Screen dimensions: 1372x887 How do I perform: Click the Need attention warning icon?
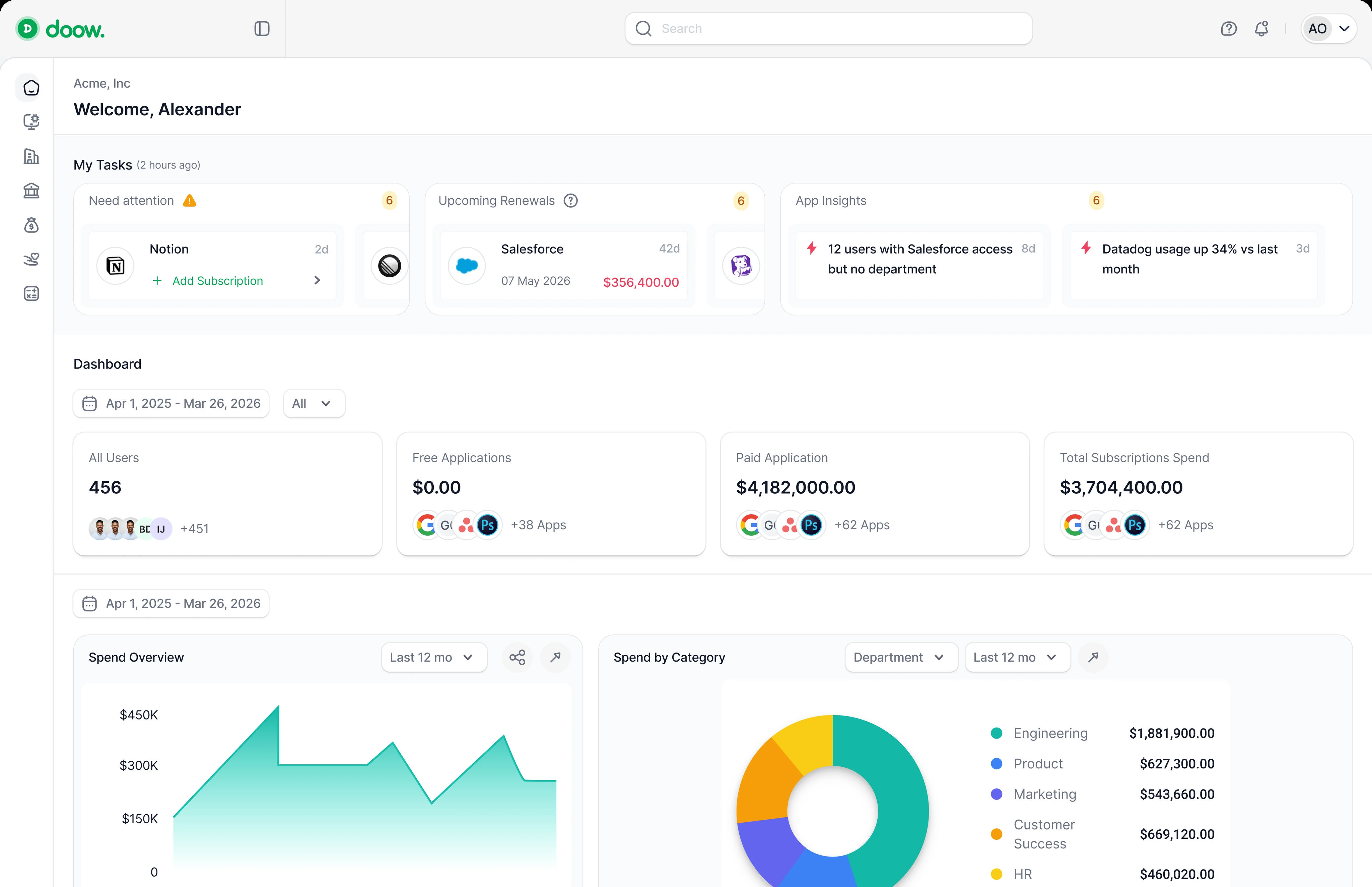190,200
